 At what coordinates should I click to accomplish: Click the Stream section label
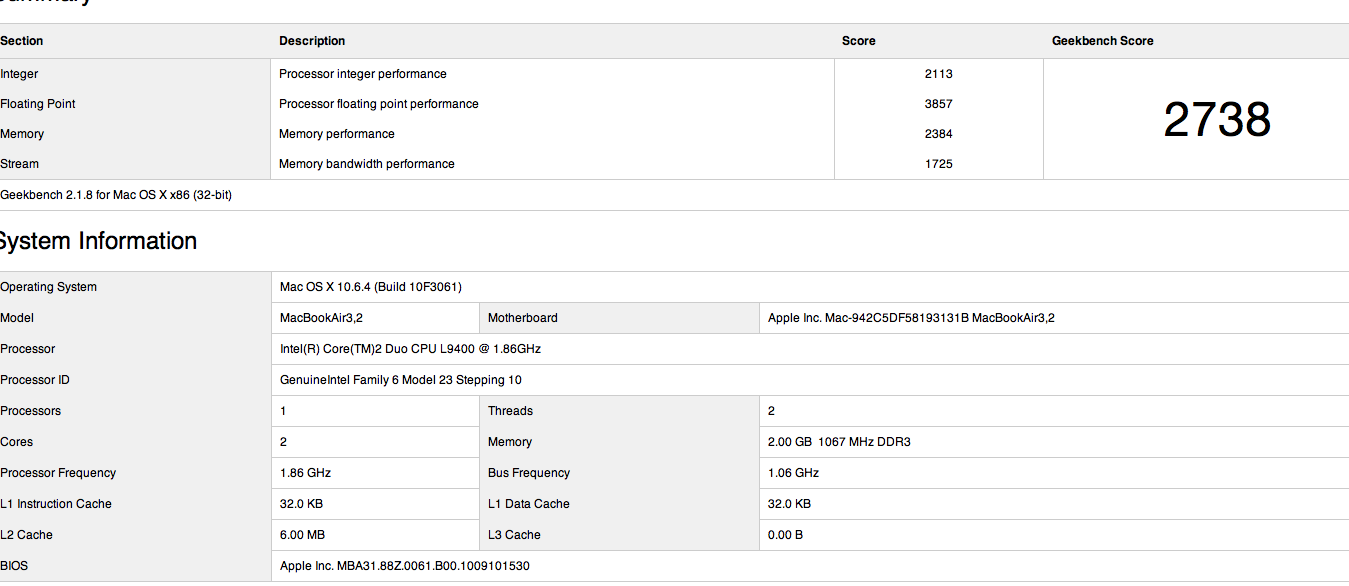click(20, 164)
